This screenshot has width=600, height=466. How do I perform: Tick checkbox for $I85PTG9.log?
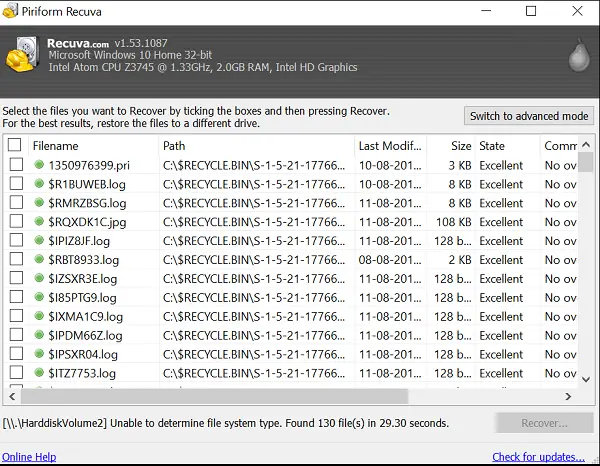tap(16, 297)
